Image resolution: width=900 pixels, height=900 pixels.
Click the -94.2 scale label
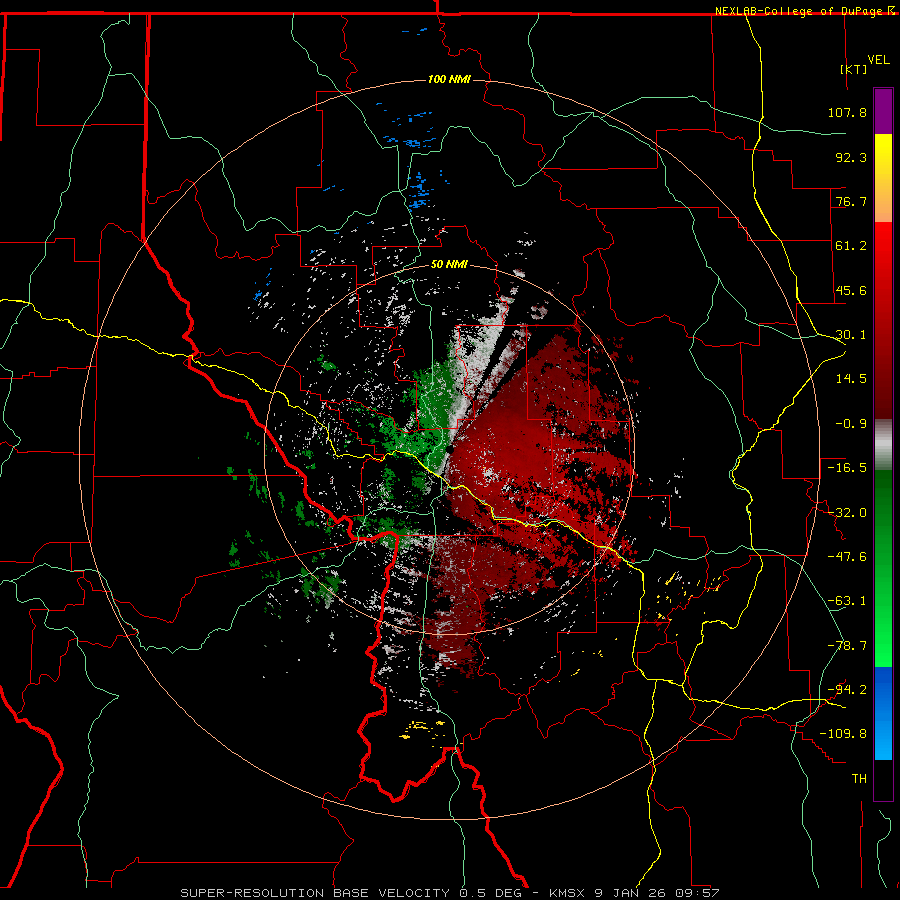[847, 689]
